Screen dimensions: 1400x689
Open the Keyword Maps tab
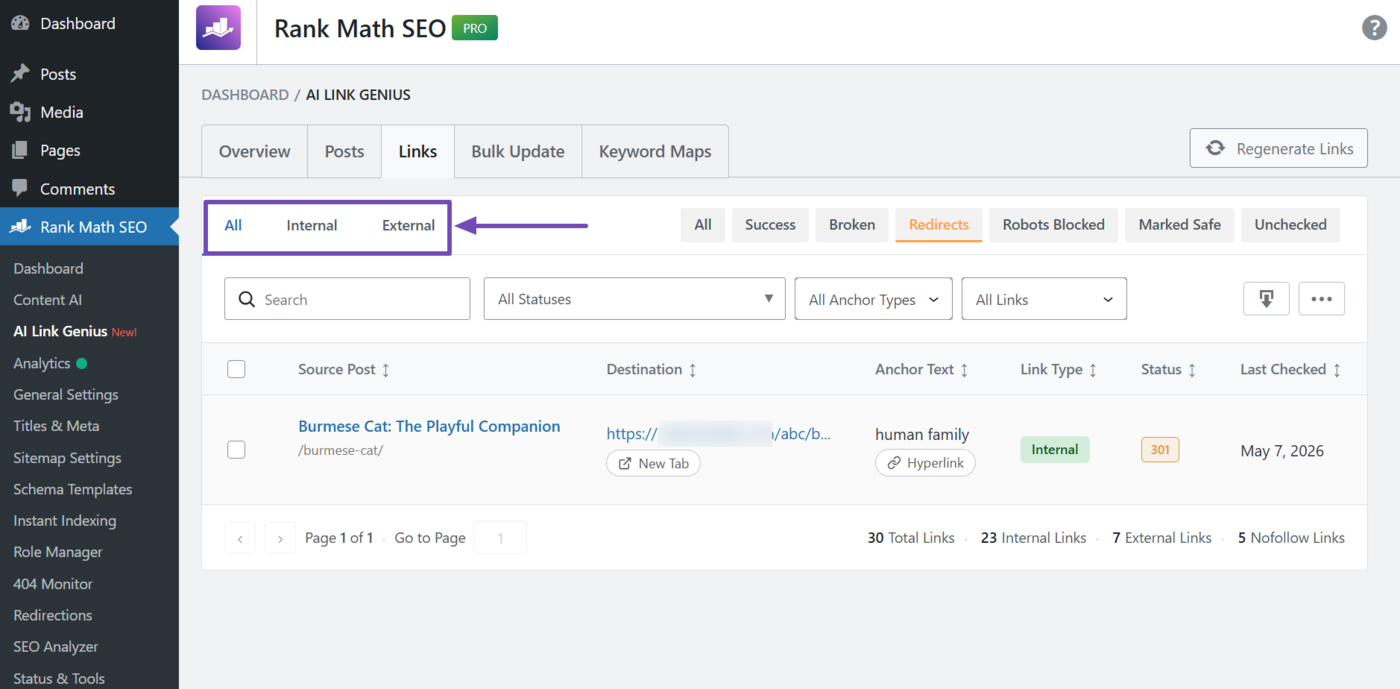655,152
